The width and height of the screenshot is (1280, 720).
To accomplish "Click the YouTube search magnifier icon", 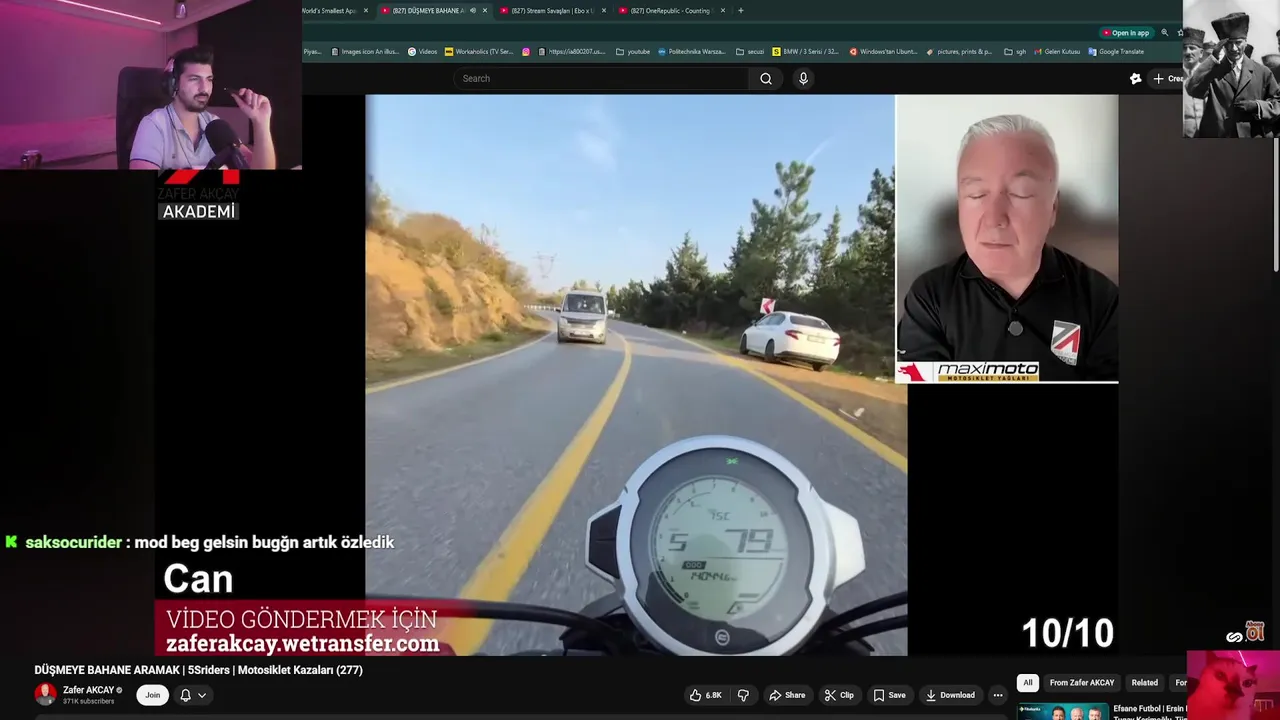I will [x=766, y=79].
